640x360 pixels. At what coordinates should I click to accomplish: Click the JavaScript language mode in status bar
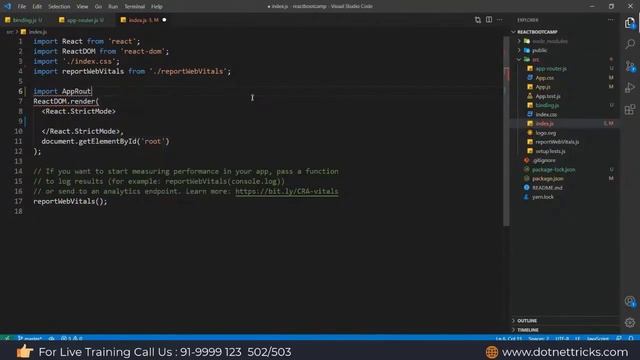pos(598,338)
